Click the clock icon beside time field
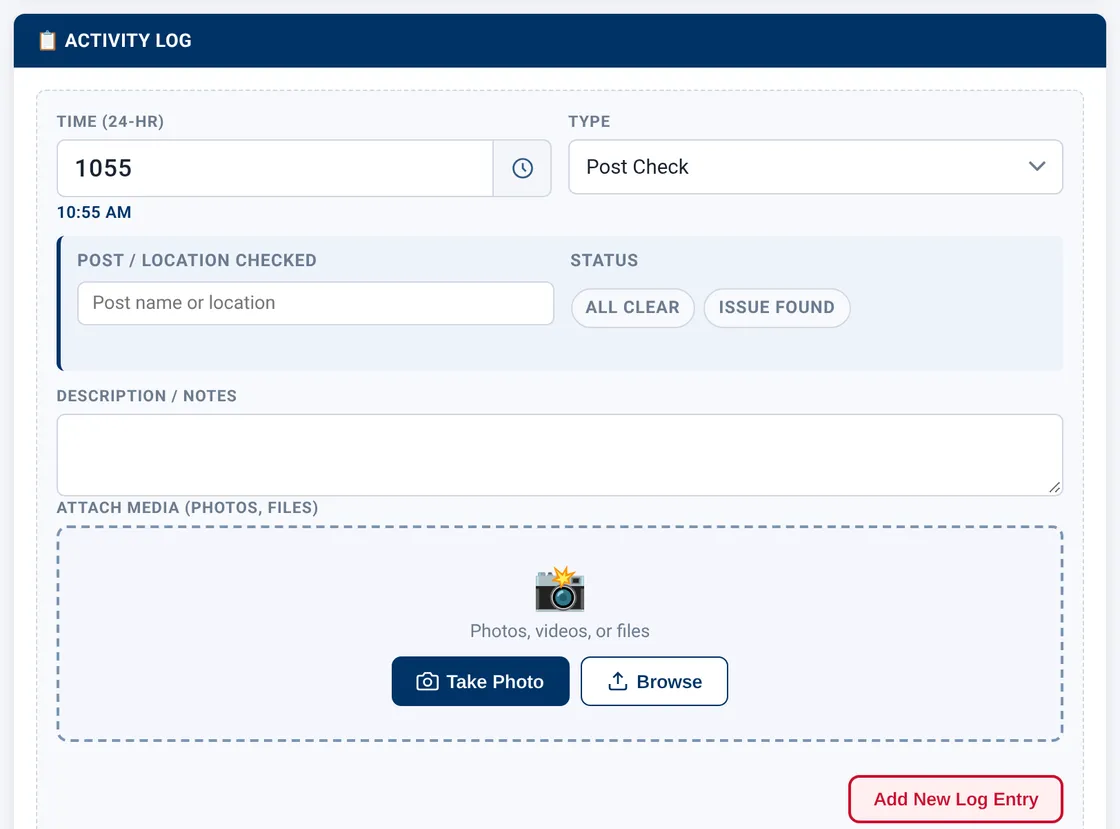The height and width of the screenshot is (829, 1120). coord(522,169)
